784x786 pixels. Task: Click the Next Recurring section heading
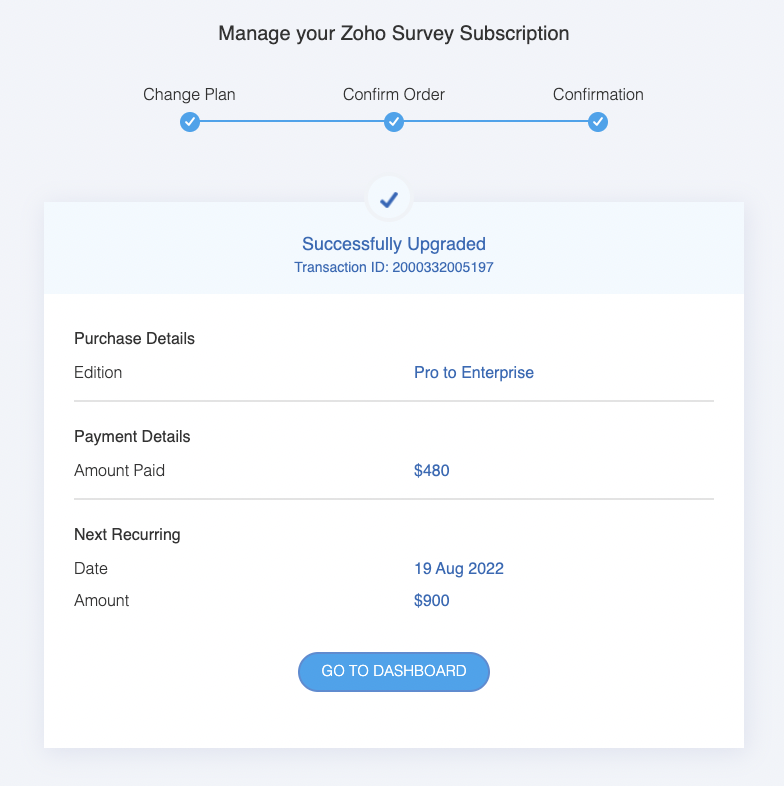click(x=127, y=535)
